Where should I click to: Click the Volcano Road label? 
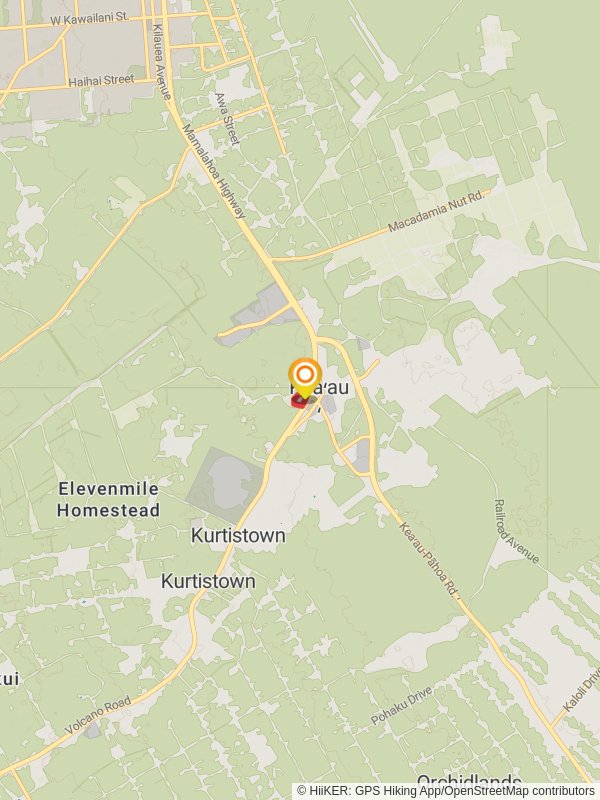pyautogui.click(x=97, y=715)
